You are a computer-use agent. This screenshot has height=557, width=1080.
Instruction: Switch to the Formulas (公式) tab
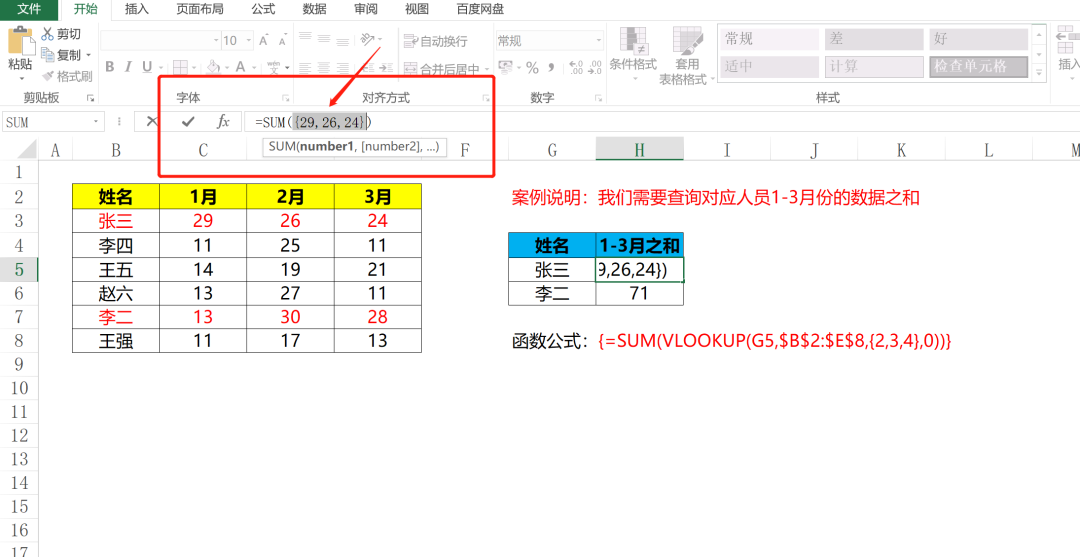(263, 9)
